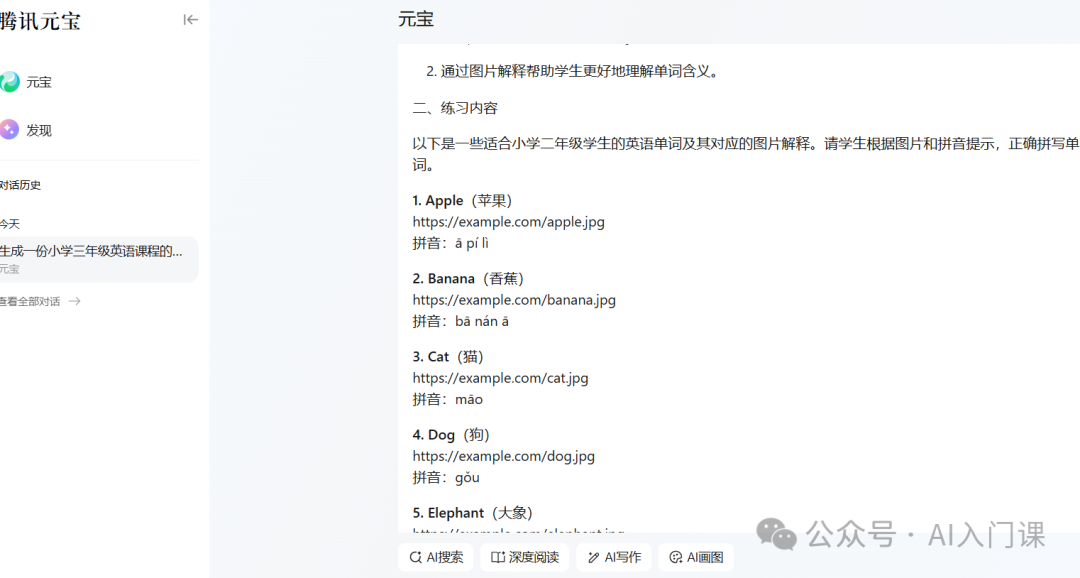Click the 腾讯元宝 title in sidebar
The width and height of the screenshot is (1080, 578).
pyautogui.click(x=40, y=21)
